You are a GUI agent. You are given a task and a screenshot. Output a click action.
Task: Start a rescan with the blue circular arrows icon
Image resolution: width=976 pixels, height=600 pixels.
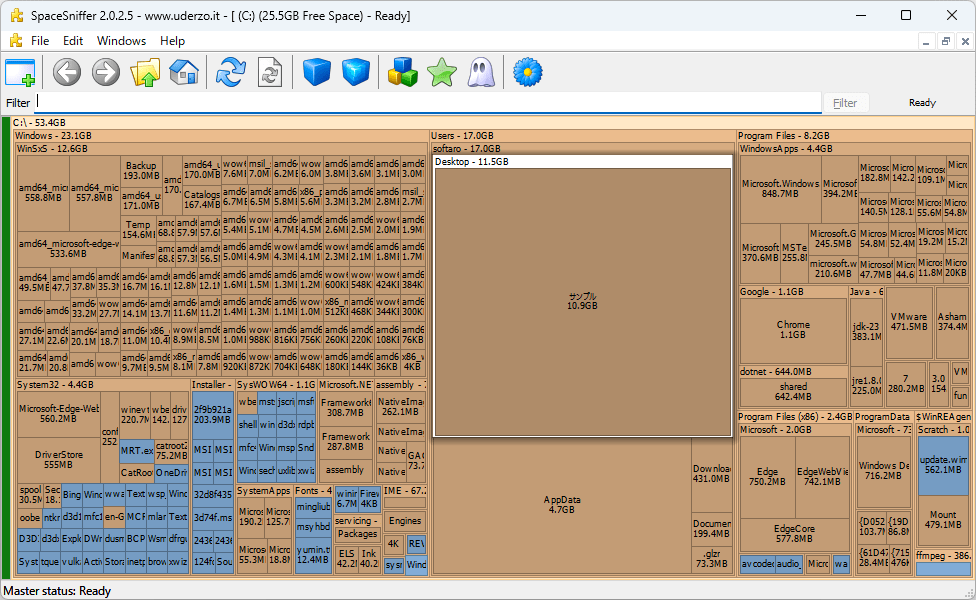coord(231,72)
